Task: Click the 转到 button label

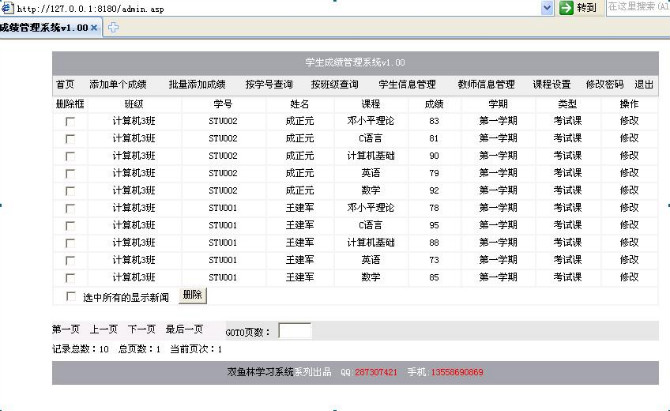Action: click(587, 8)
